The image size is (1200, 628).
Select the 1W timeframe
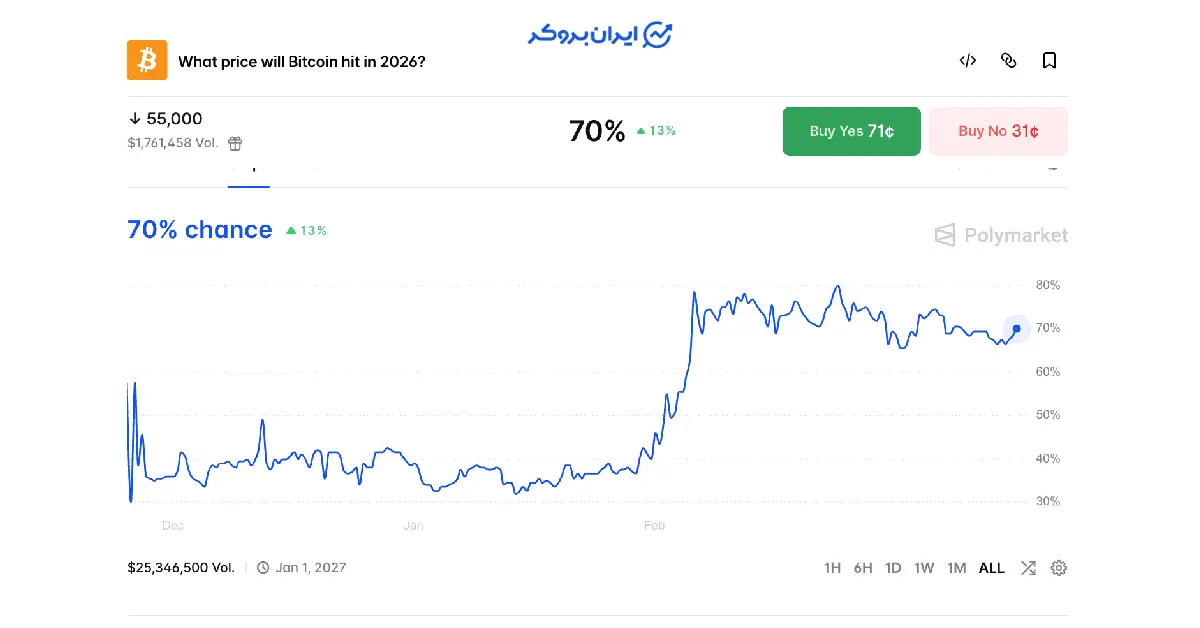click(924, 567)
